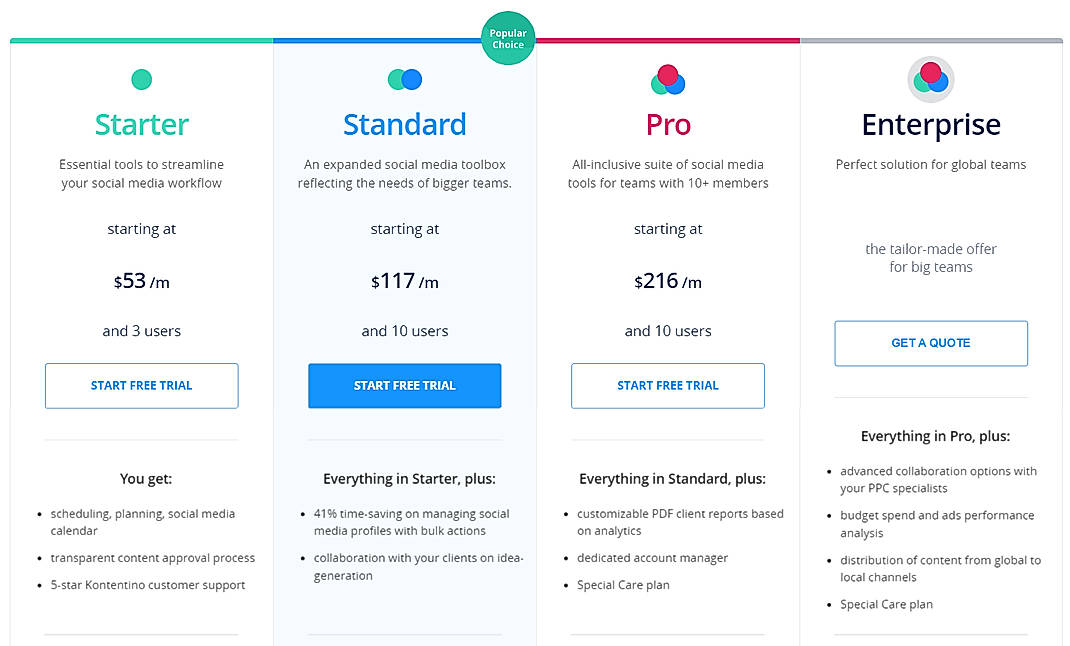
Task: Click the Standard plan's dual-circle icon
Action: tap(404, 78)
